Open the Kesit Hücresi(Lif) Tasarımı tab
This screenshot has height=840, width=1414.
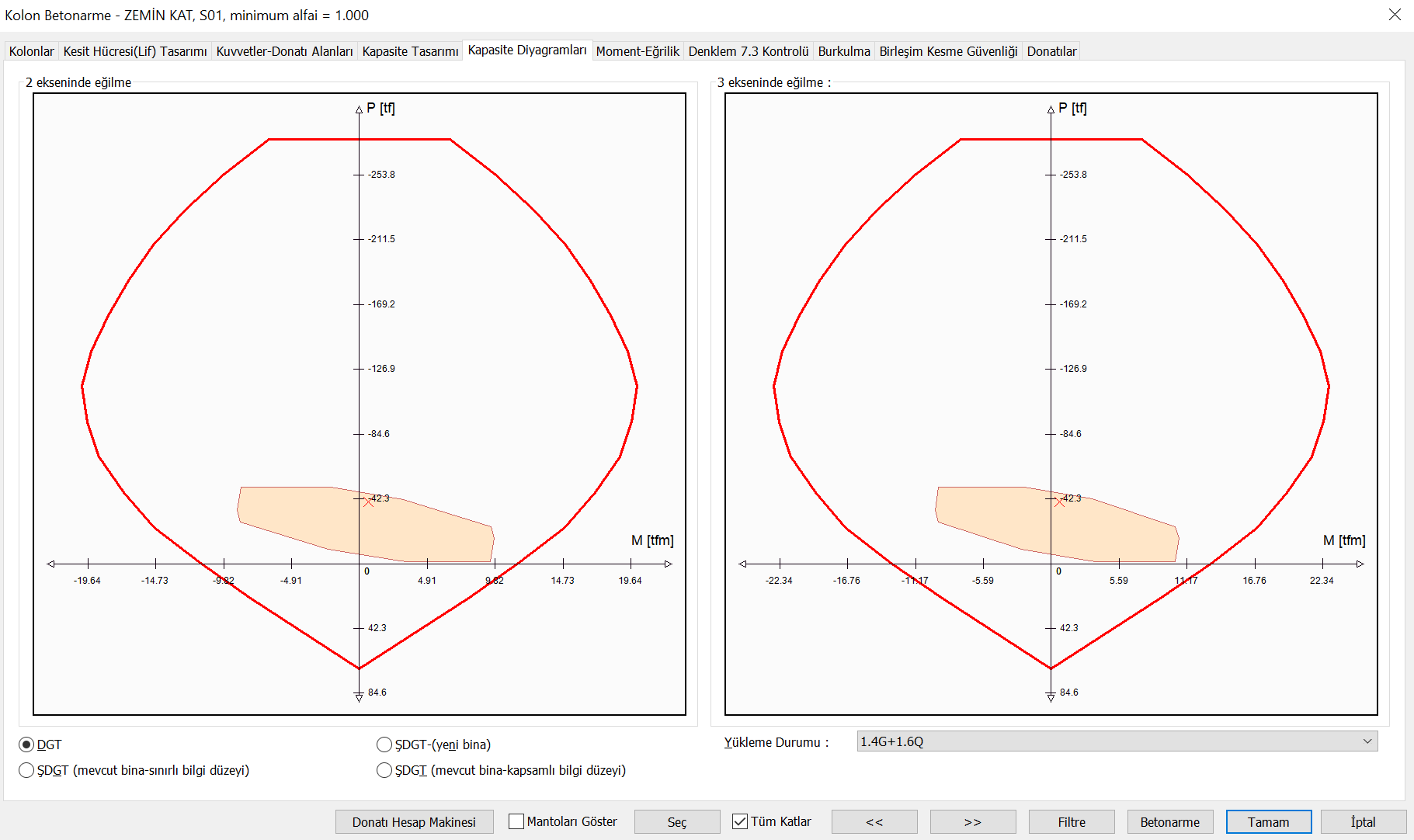[135, 51]
